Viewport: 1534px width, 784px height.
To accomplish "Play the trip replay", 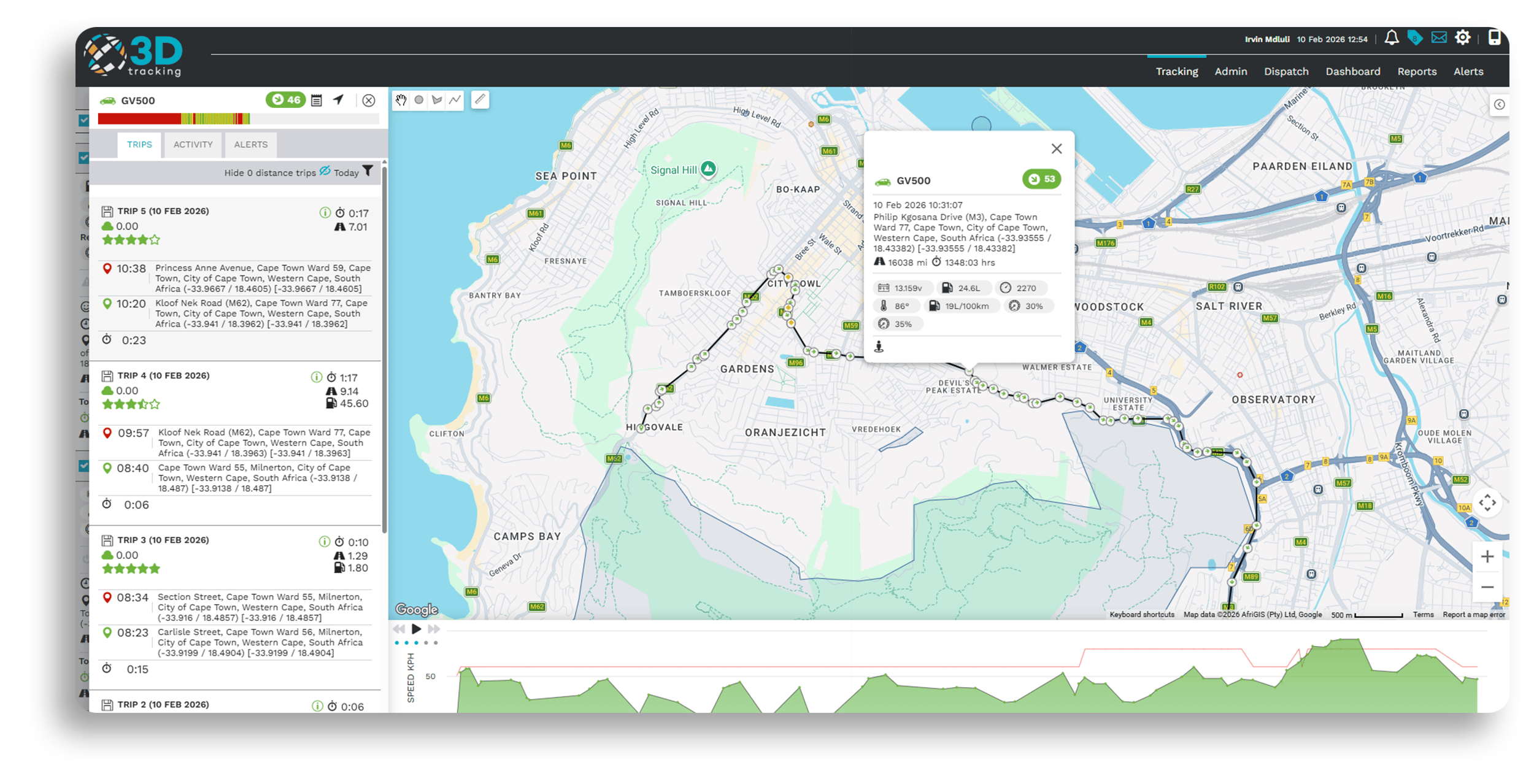I will (x=416, y=629).
